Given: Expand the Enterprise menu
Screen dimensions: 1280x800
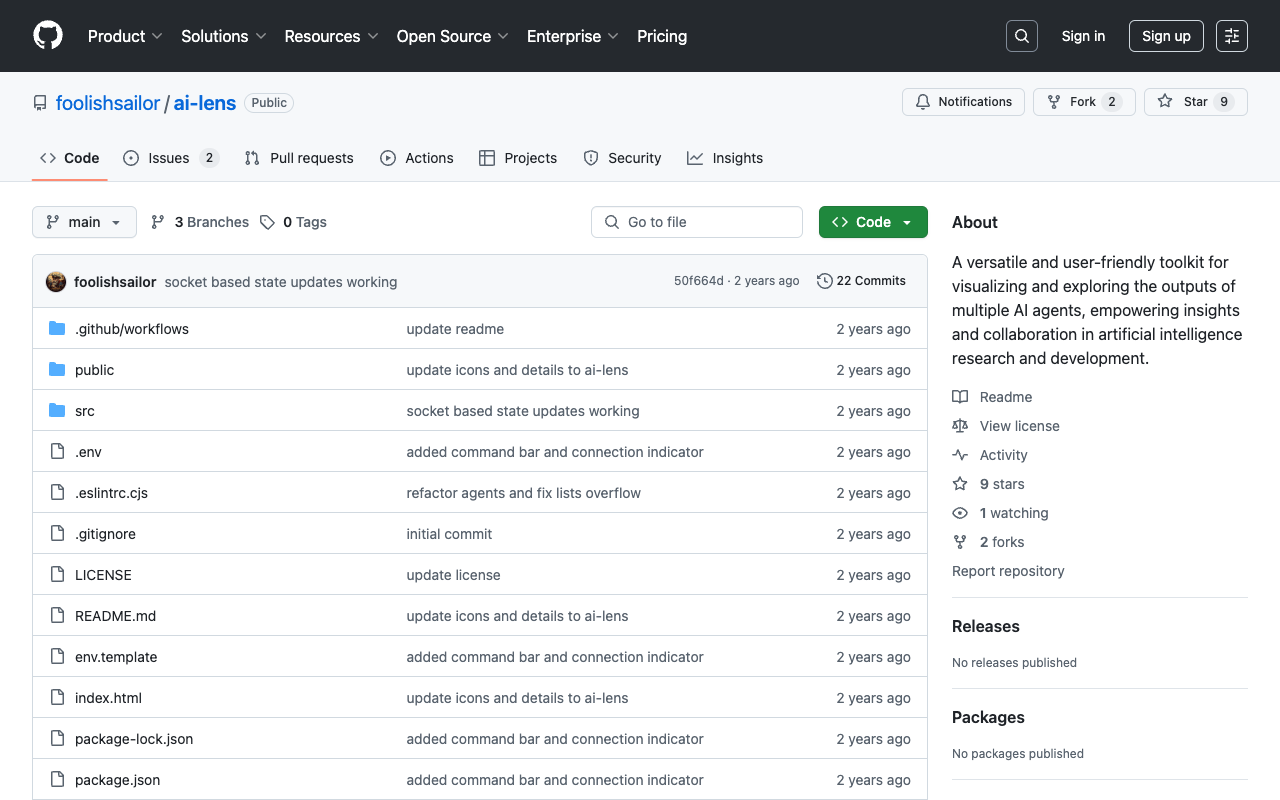Looking at the screenshot, I should (573, 36).
